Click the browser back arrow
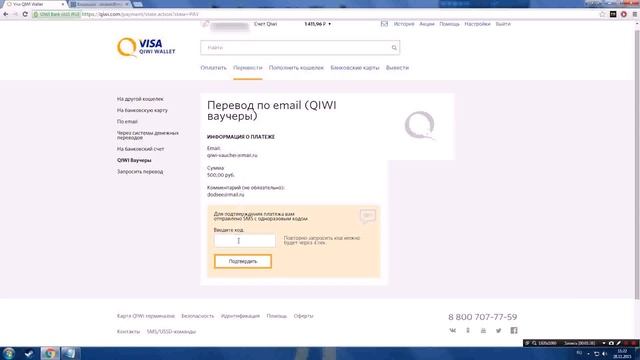Viewport: 640px width, 360px height. [x=6, y=14]
